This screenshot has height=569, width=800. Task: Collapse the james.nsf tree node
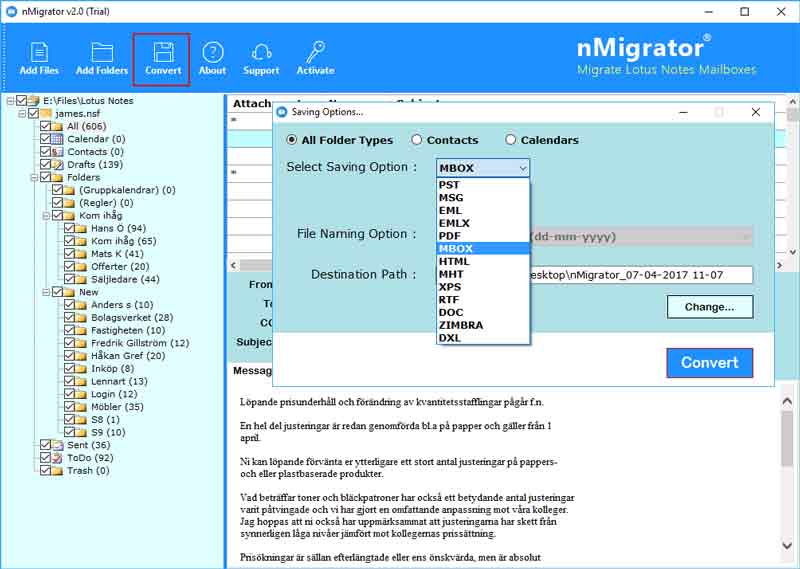coord(22,113)
